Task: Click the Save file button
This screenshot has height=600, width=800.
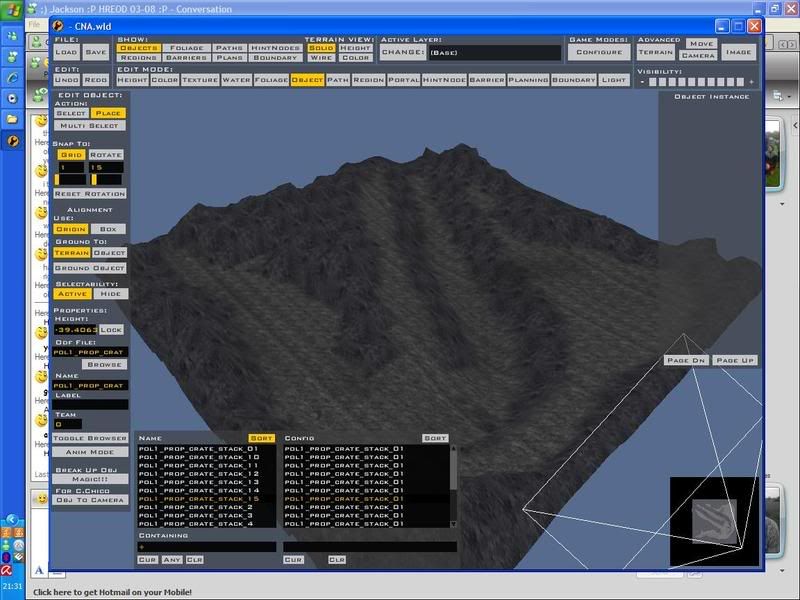Action: [95, 52]
